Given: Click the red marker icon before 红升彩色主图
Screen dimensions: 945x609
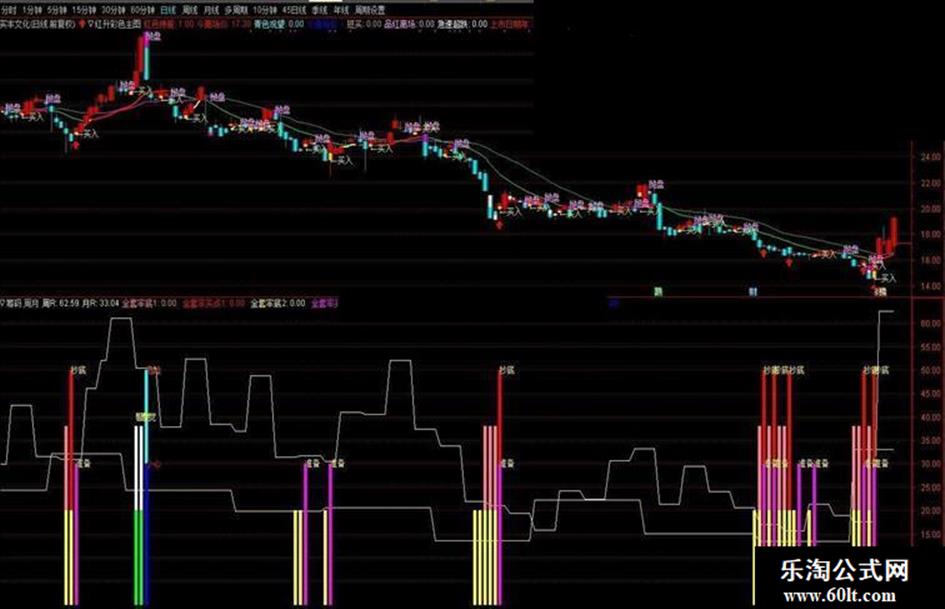Looking at the screenshot, I should point(82,25).
